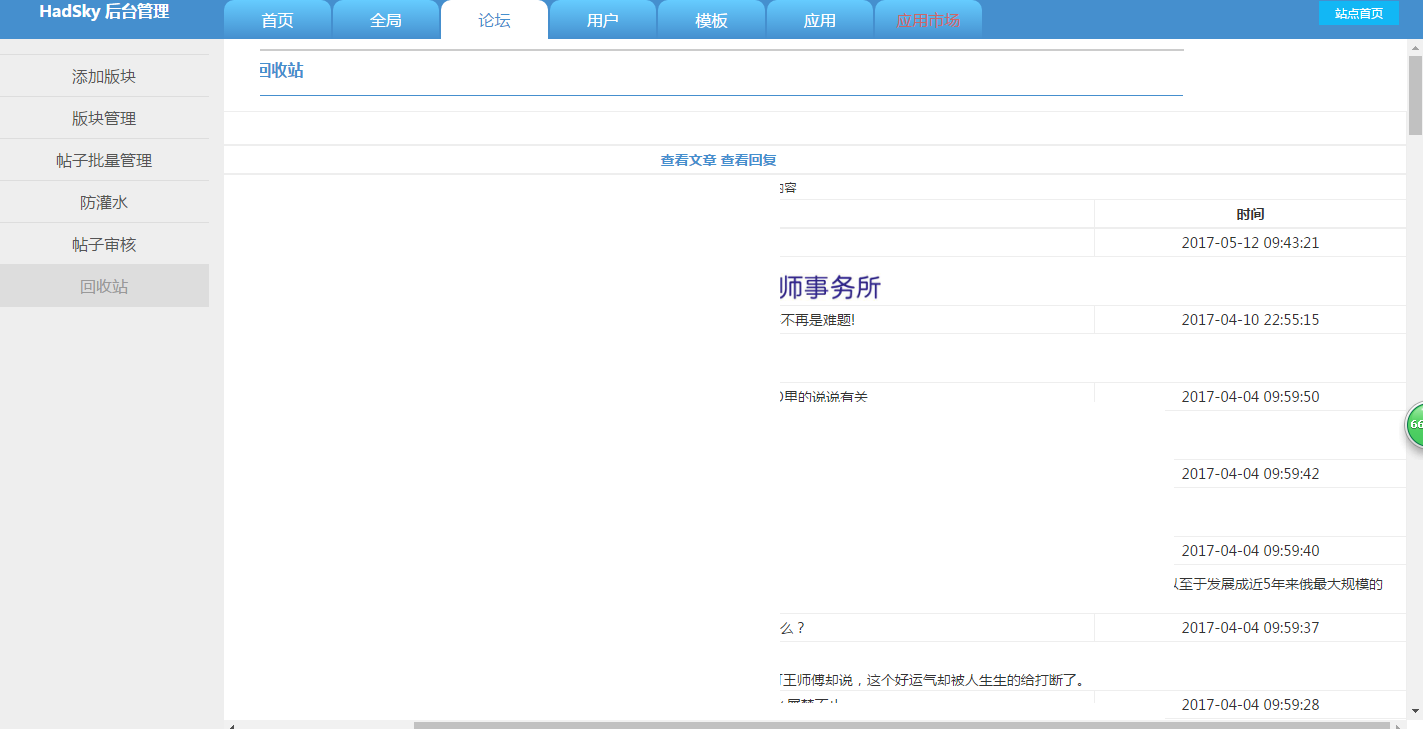
Task: Open 添加版块 in the sidebar
Action: 104,76
